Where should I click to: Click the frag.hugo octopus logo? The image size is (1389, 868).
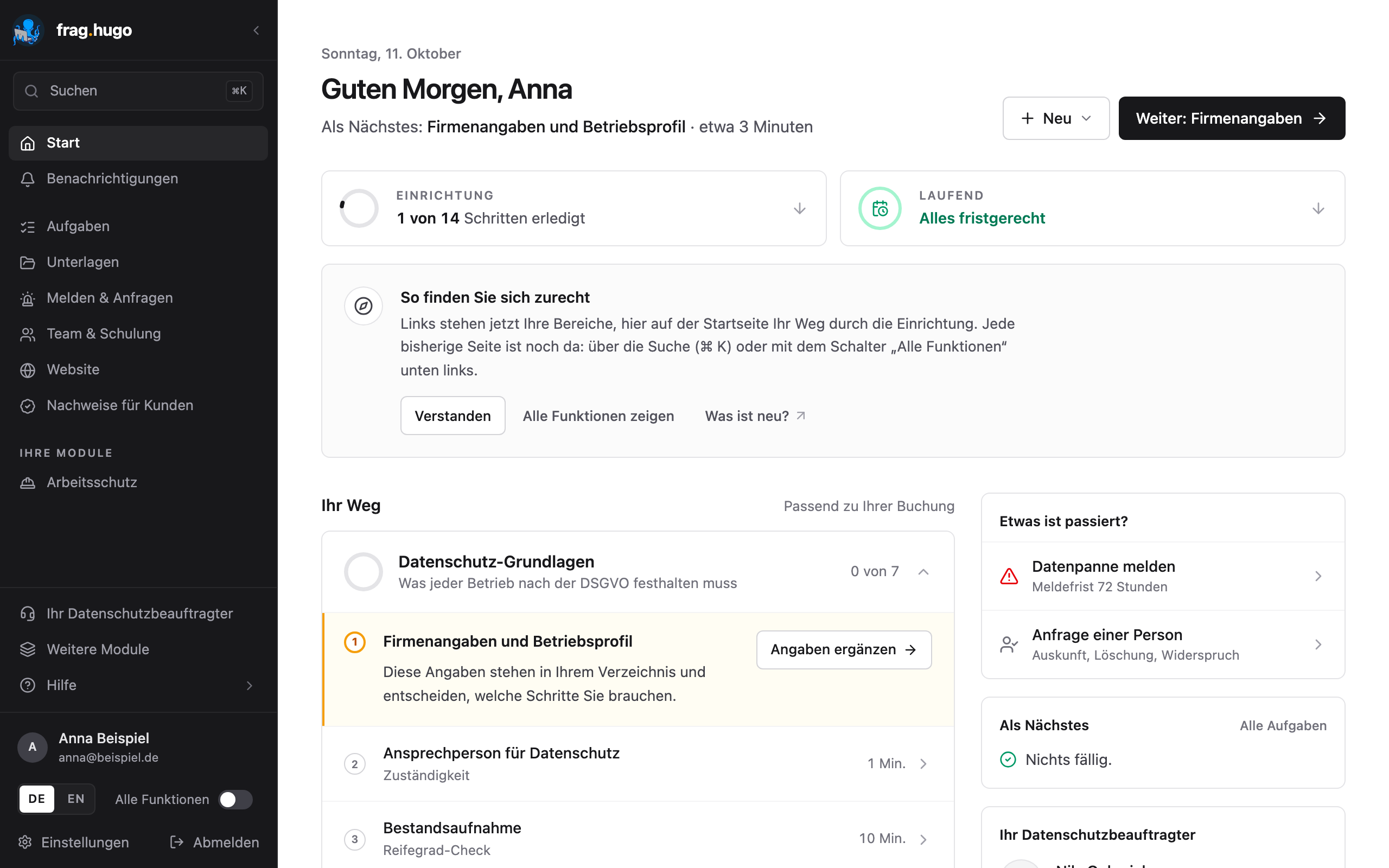[28, 30]
